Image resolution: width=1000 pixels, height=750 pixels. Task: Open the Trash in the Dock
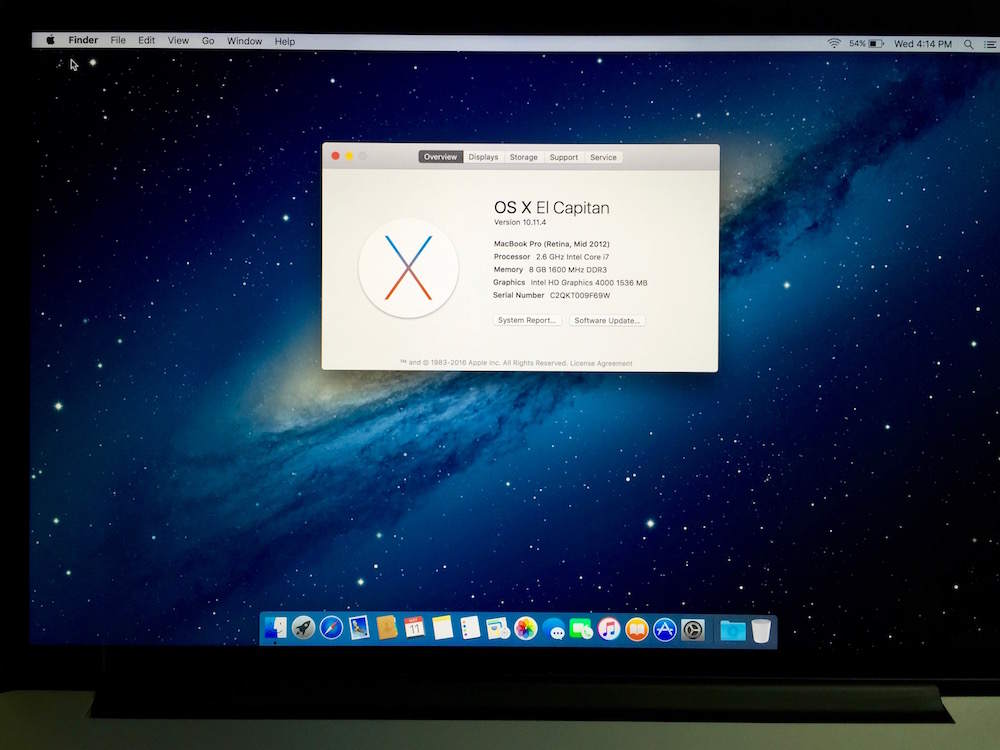pos(761,631)
